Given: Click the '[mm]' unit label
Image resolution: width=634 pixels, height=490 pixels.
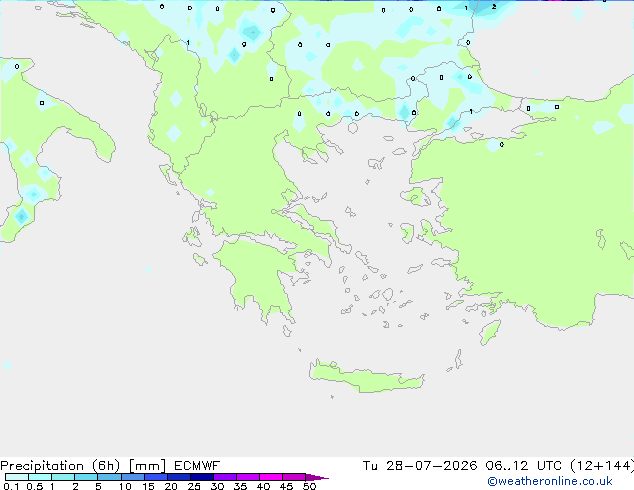Looking at the screenshot, I should click(147, 466).
